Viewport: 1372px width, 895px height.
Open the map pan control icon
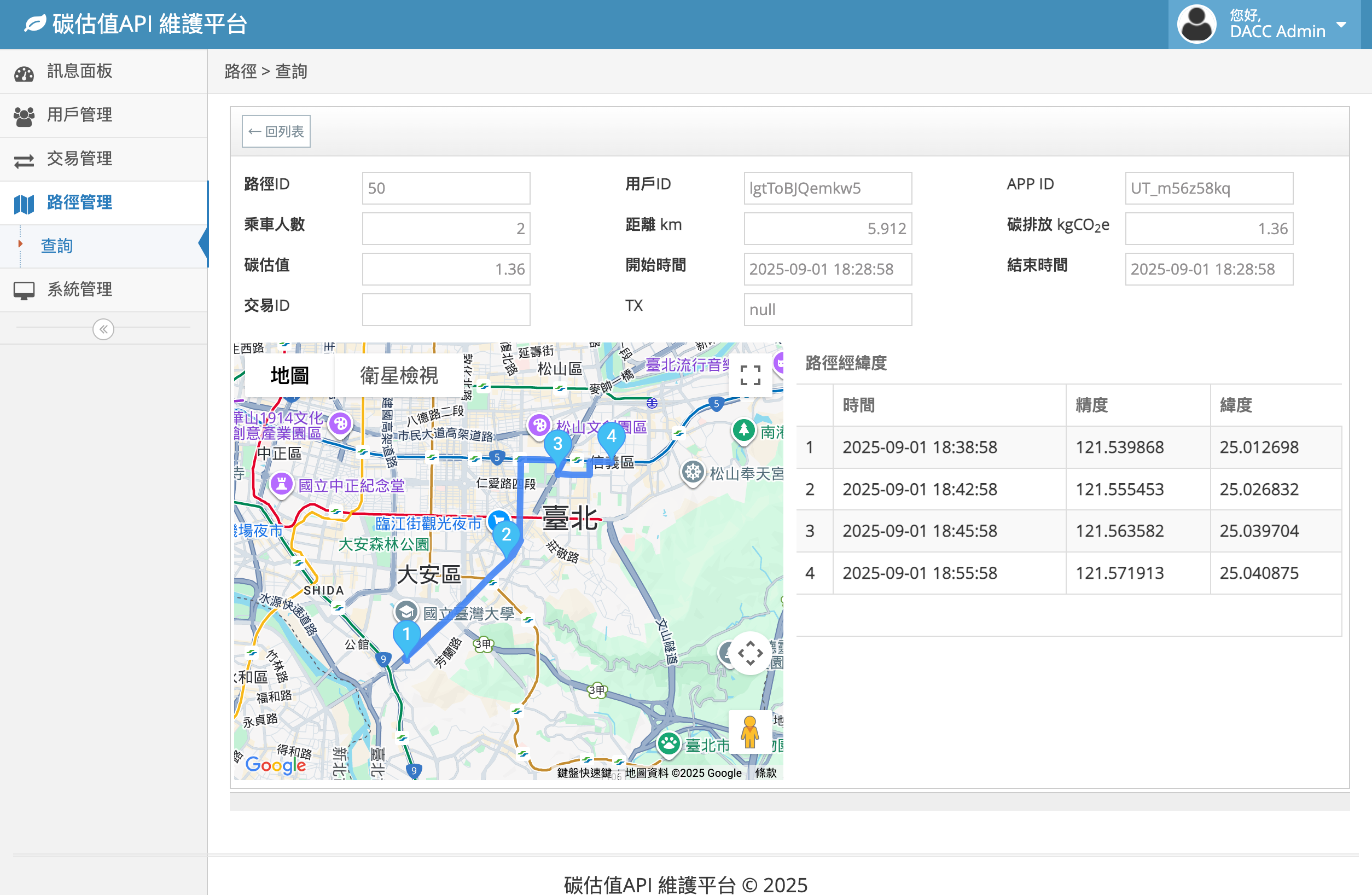(x=749, y=654)
